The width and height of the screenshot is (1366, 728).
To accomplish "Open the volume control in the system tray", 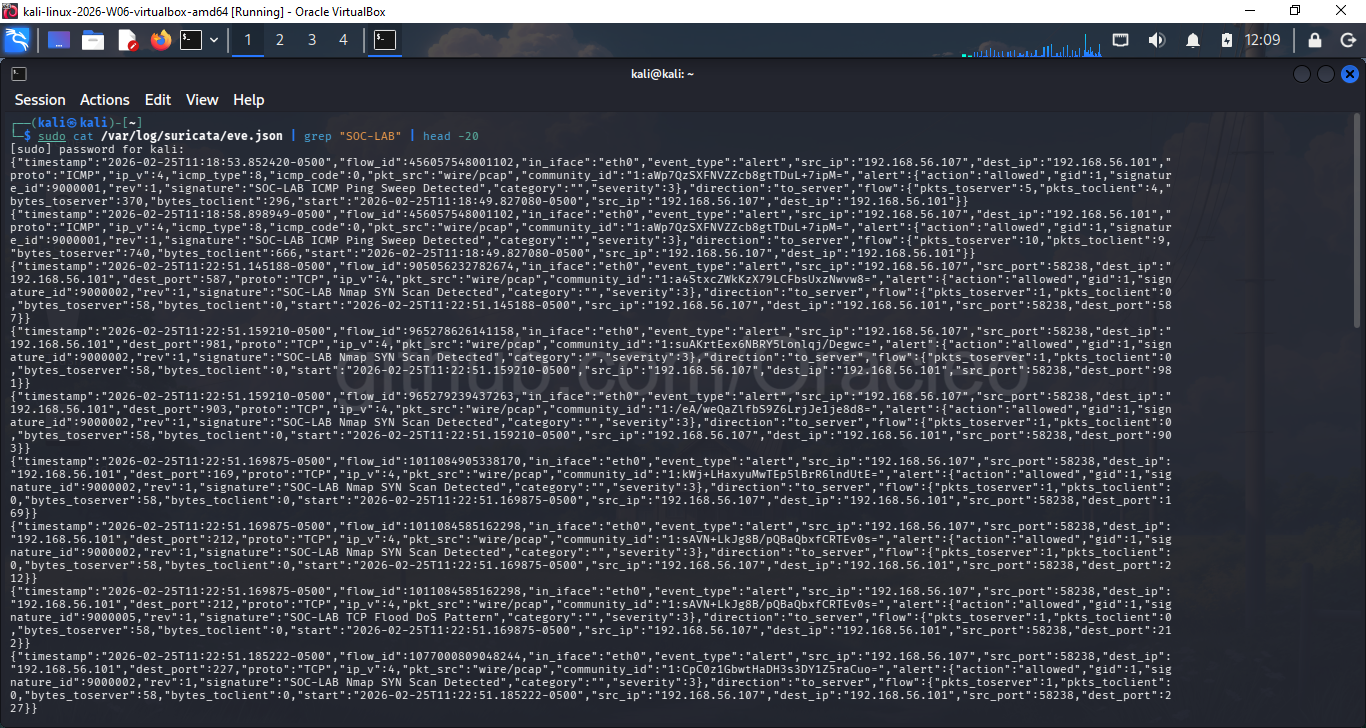I will [x=1157, y=40].
